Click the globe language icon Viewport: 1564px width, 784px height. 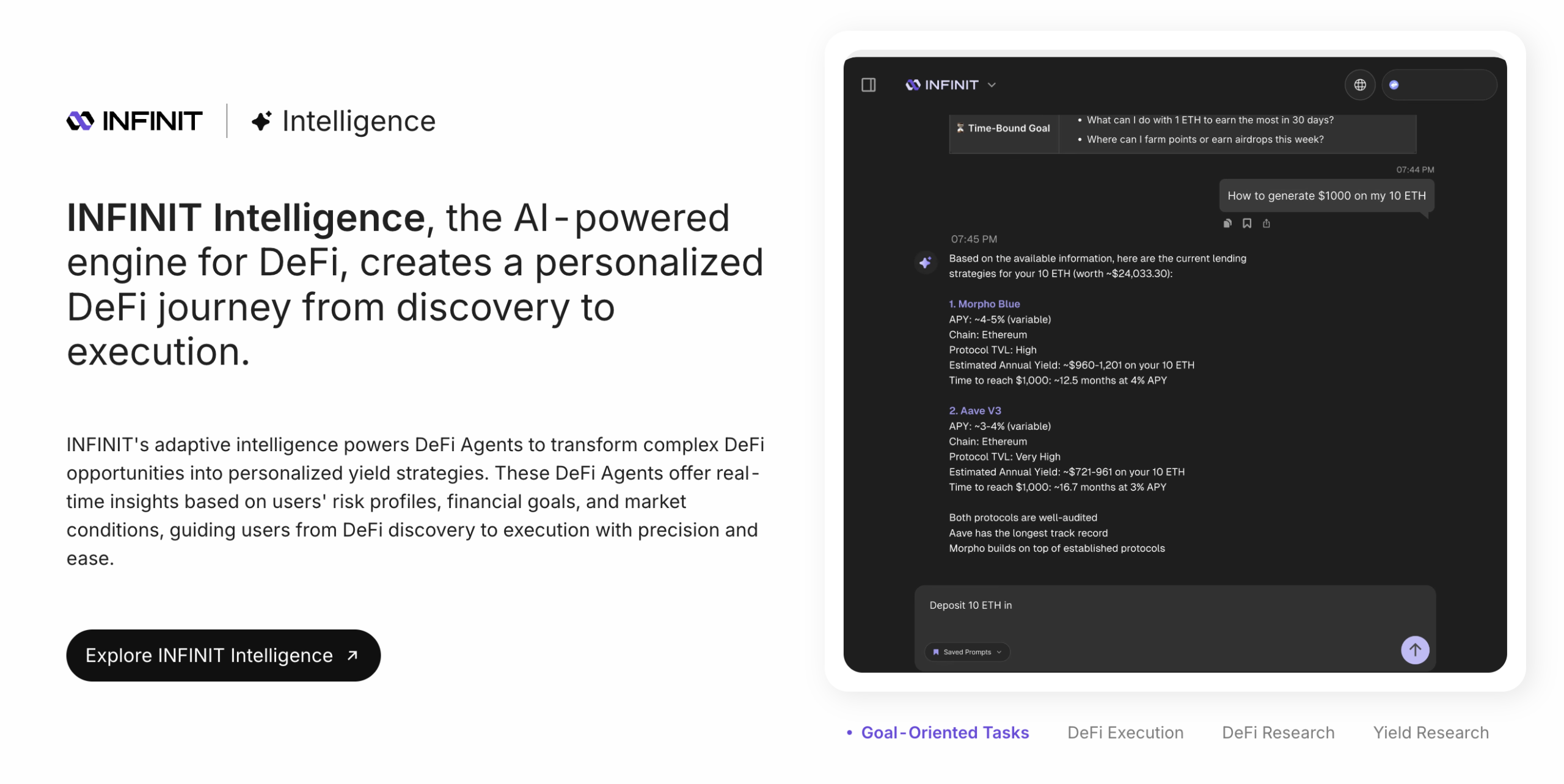click(1359, 85)
